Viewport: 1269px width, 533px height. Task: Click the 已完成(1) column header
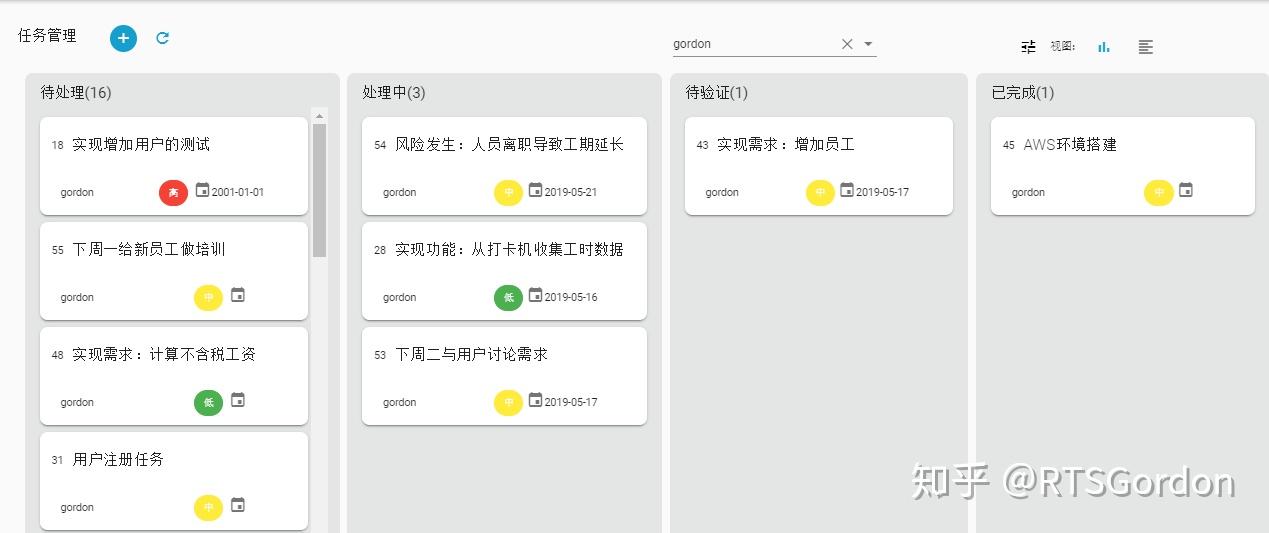click(1023, 92)
